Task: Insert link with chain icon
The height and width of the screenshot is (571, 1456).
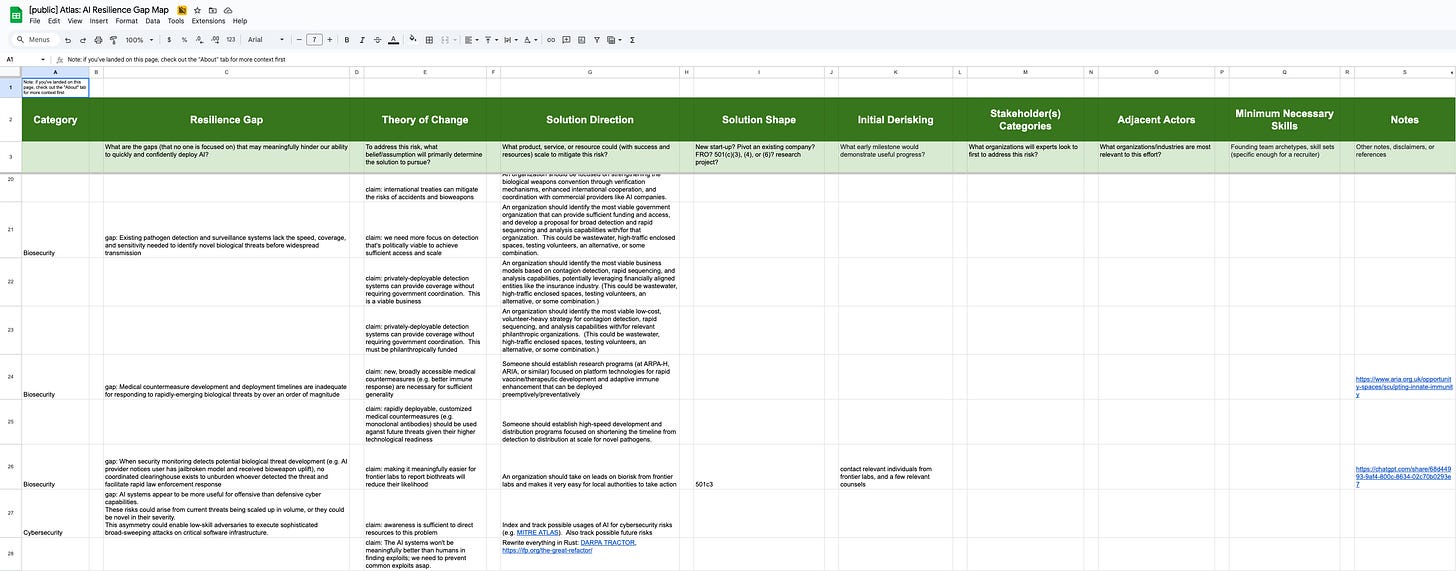Action: click(x=551, y=40)
